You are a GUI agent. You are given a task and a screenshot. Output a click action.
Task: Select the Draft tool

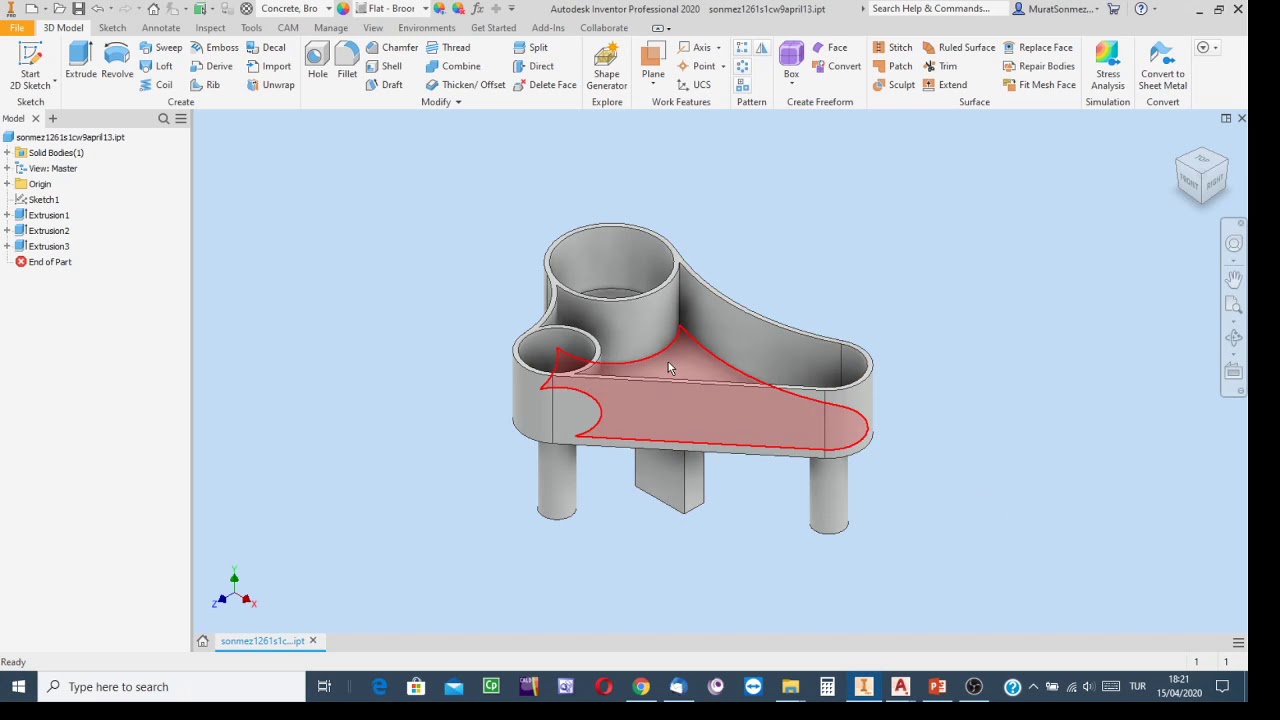pos(384,85)
